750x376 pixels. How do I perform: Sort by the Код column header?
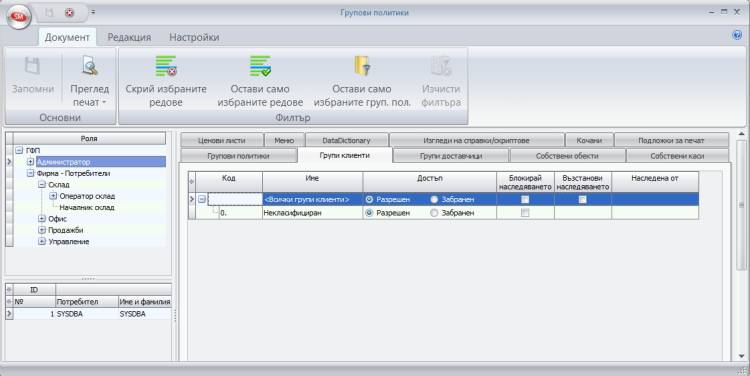point(229,182)
